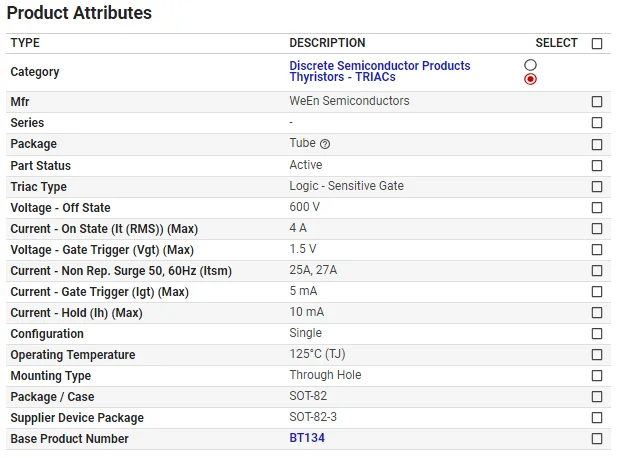The image size is (625, 458).
Task: Check the Package / Case SOT-82 checkbox
Action: pos(597,396)
